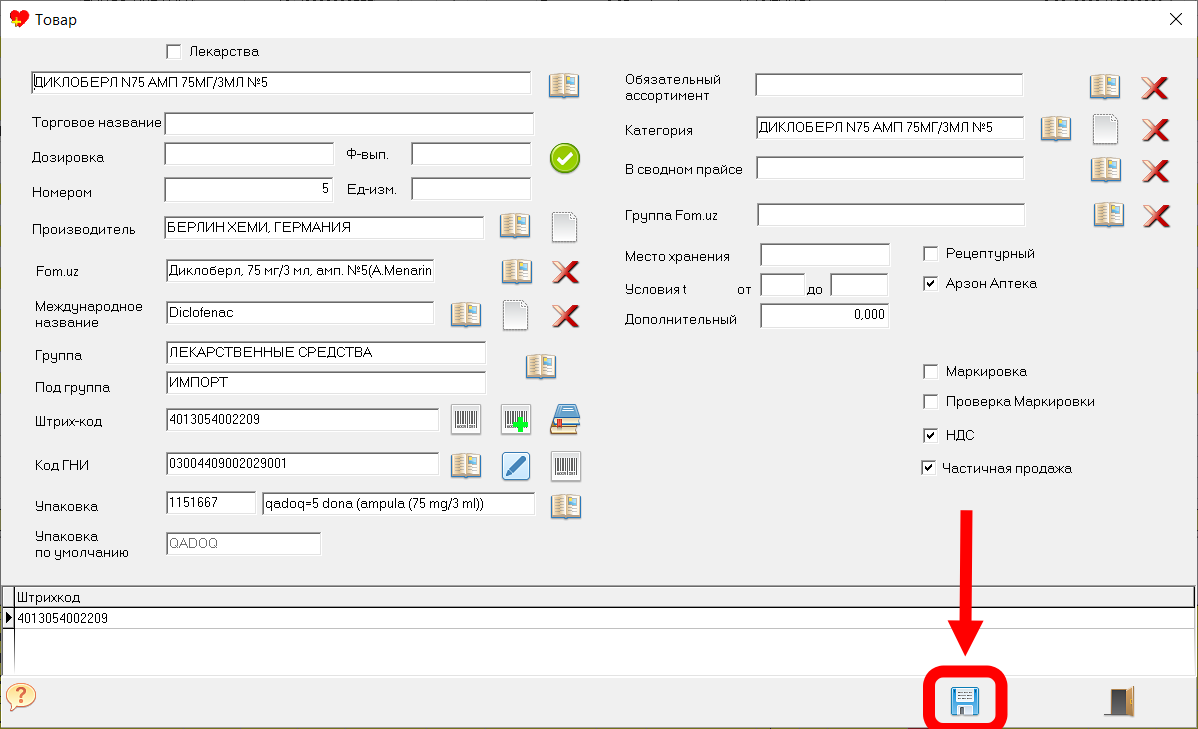Screen dimensions: 1198x729
Task: Click new page icon for Международное название
Action: 515,315
